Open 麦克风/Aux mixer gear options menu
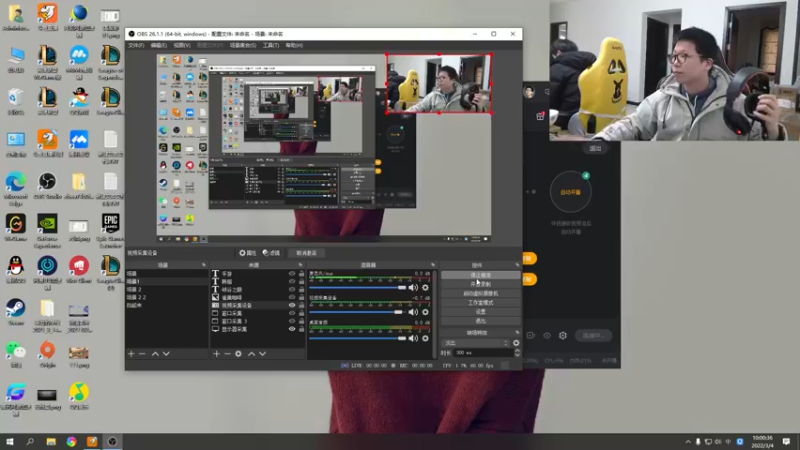This screenshot has width=800, height=450. point(425,288)
